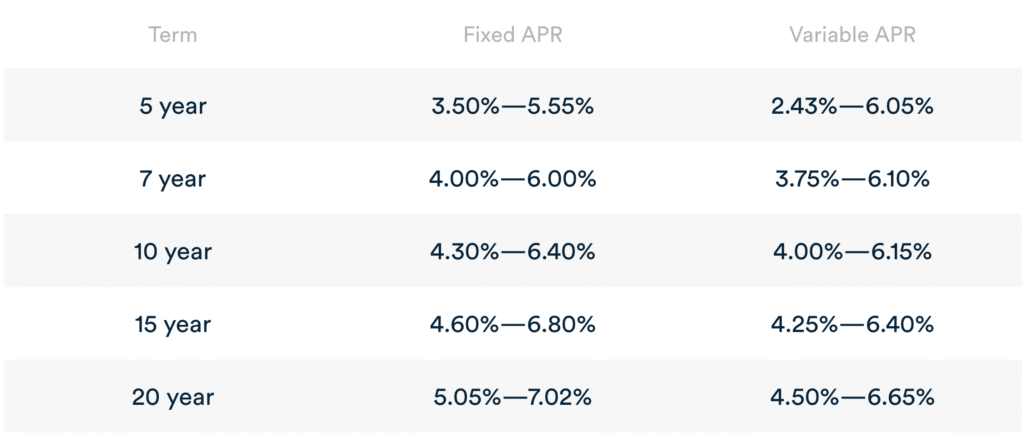Select the 10 year term cell

pos(173,251)
